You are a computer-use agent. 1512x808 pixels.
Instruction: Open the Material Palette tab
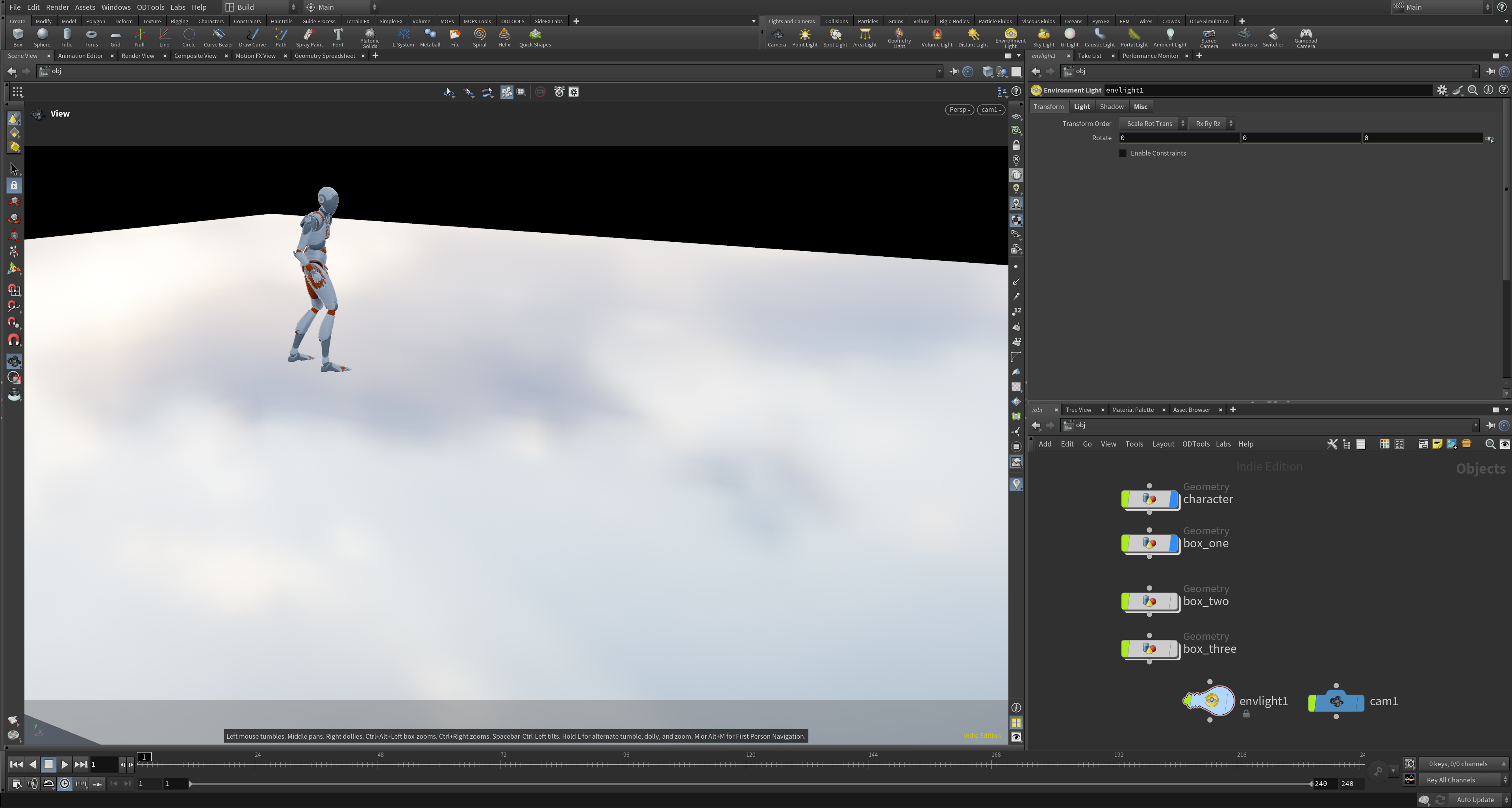pyautogui.click(x=1132, y=410)
